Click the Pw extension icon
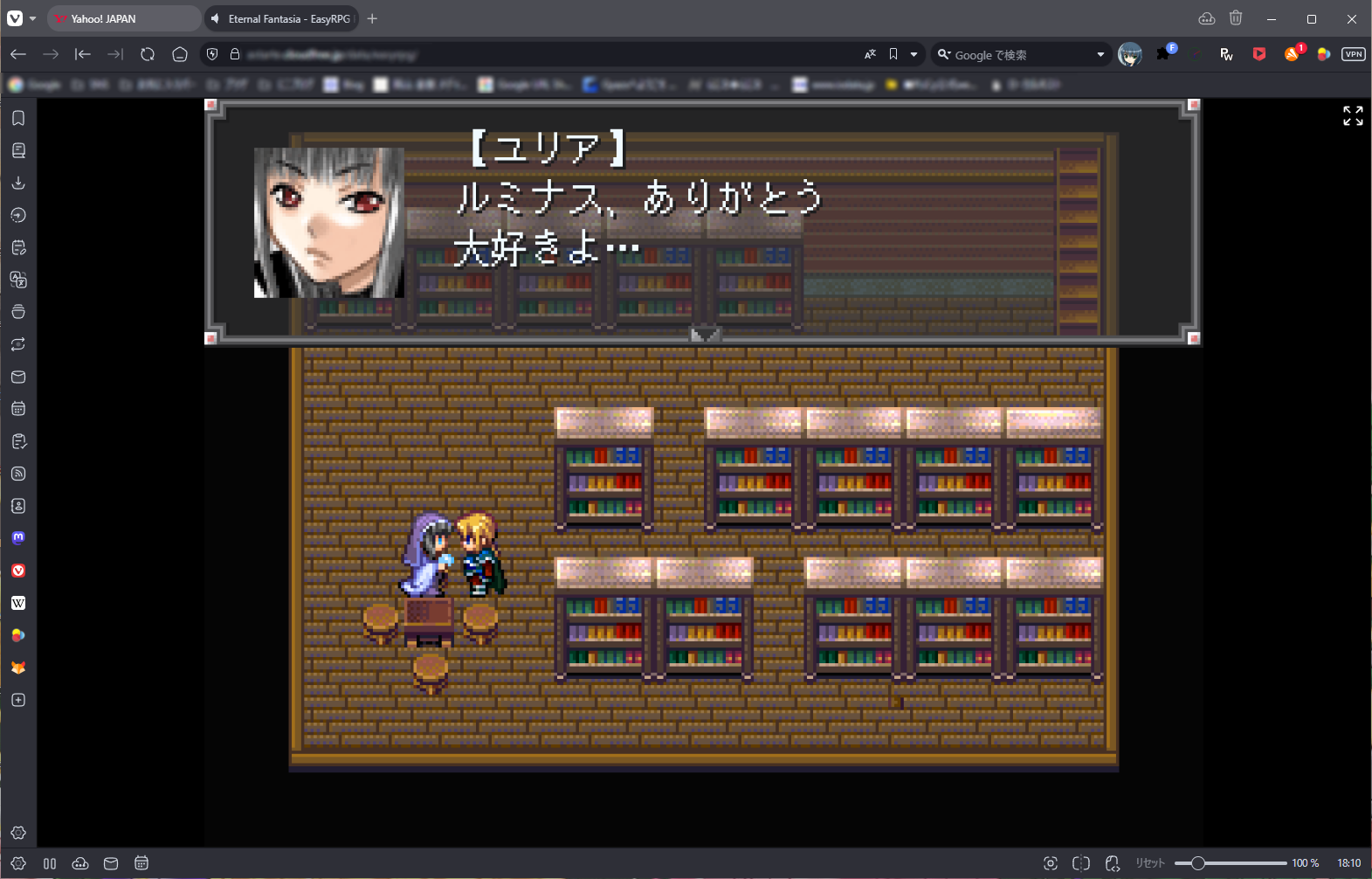 click(x=1226, y=54)
